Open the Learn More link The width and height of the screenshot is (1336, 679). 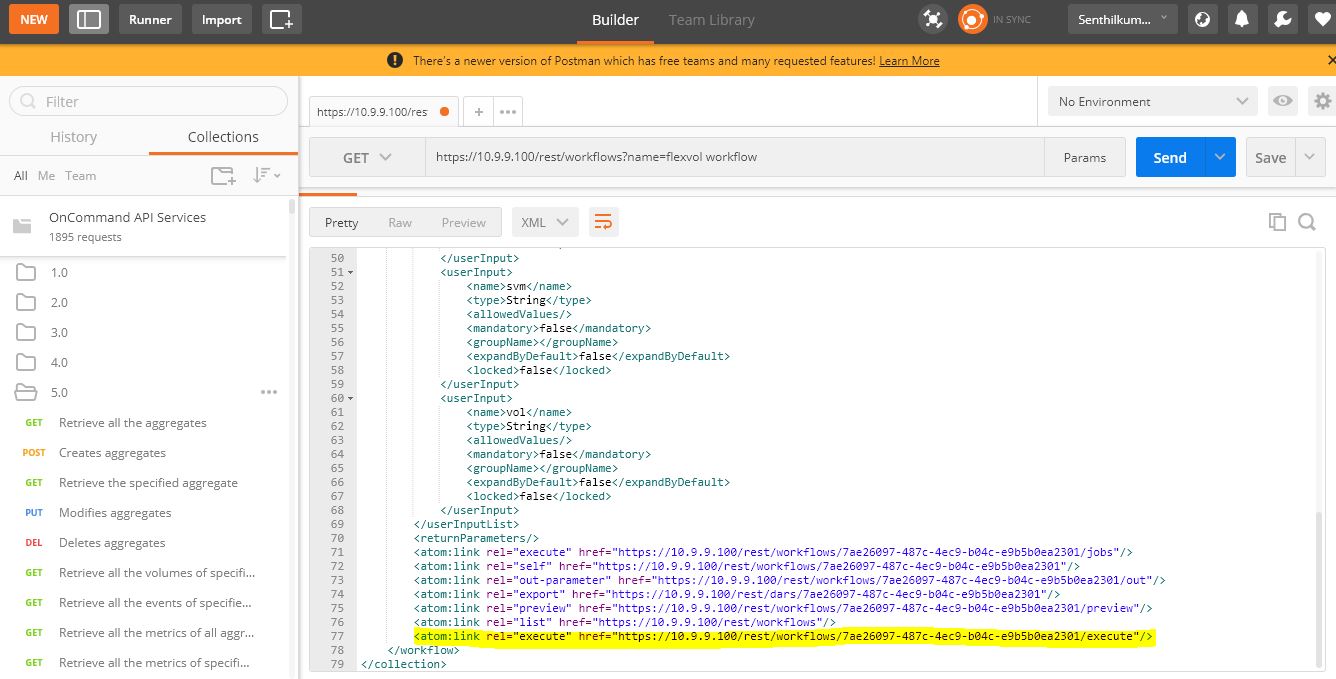[x=908, y=60]
